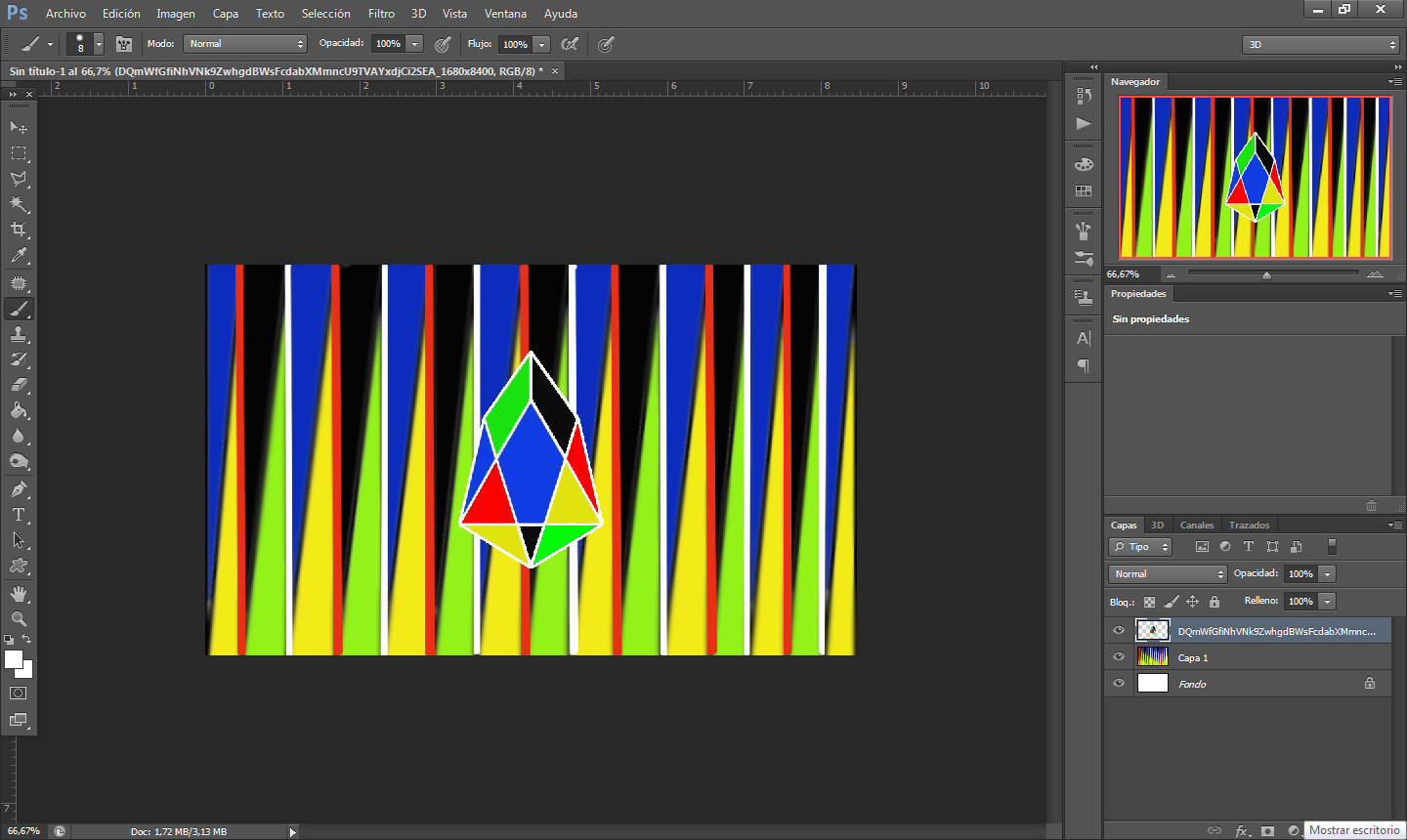Click the layer Opacidad percentage field
This screenshot has height=840, width=1407.
pos(1300,574)
